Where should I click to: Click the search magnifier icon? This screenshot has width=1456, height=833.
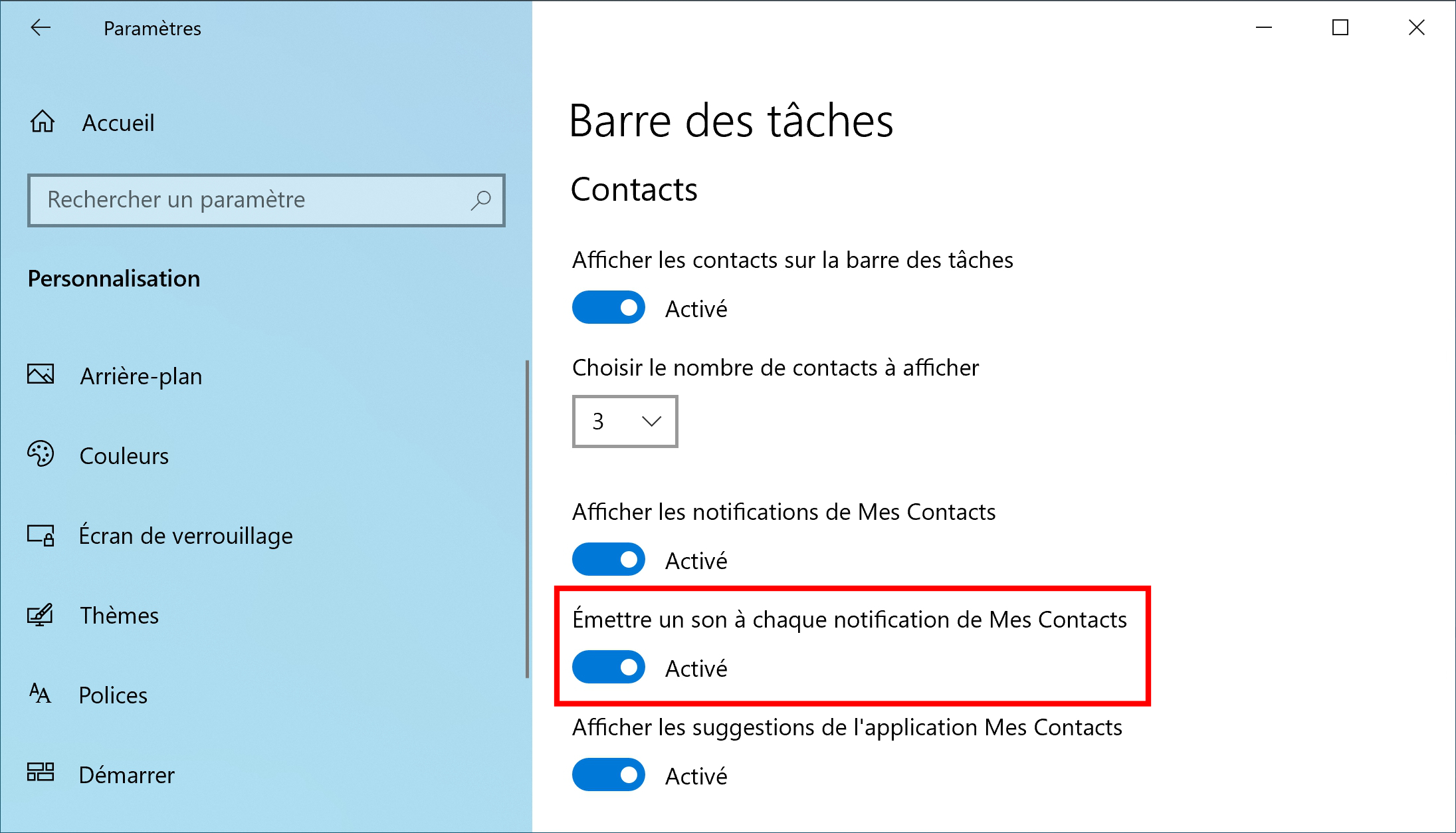pyautogui.click(x=480, y=200)
